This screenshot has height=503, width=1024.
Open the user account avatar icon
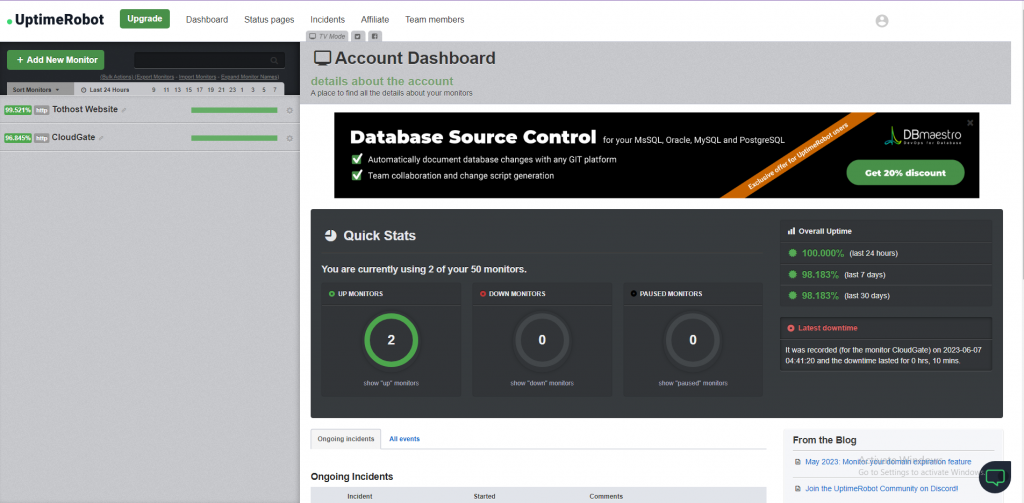tap(882, 21)
